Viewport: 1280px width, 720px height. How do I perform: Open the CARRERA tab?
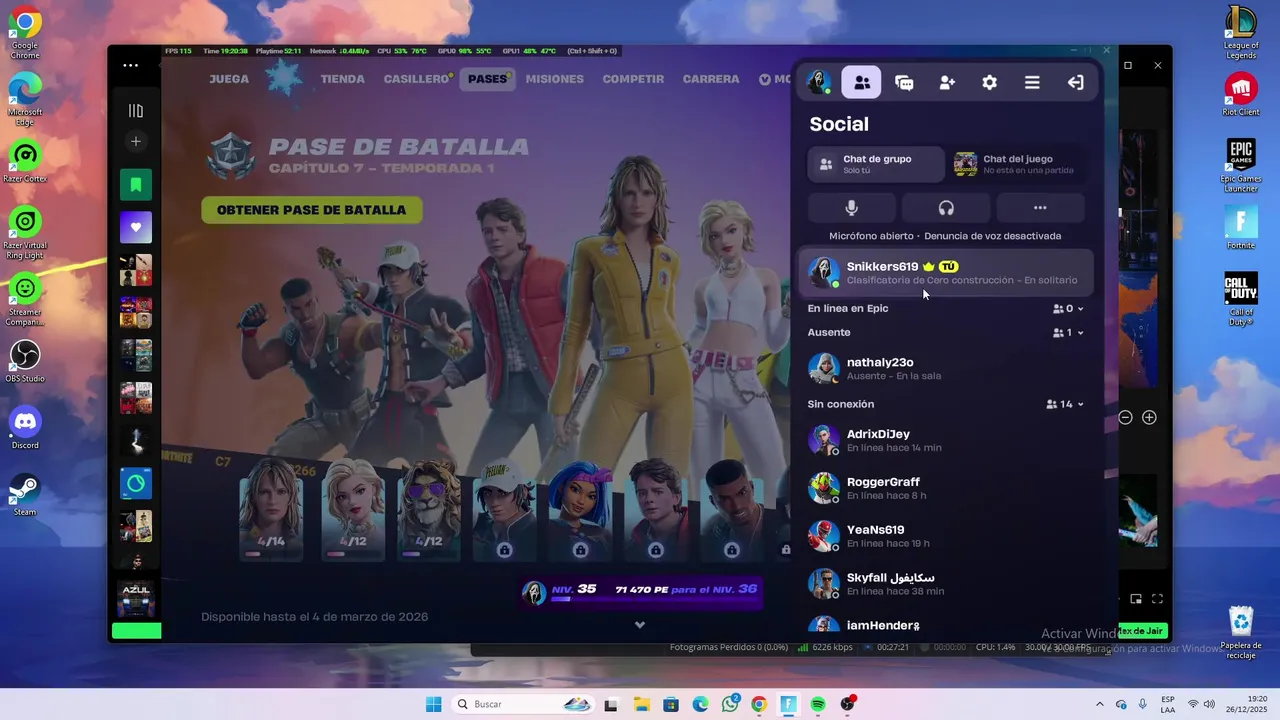(711, 79)
